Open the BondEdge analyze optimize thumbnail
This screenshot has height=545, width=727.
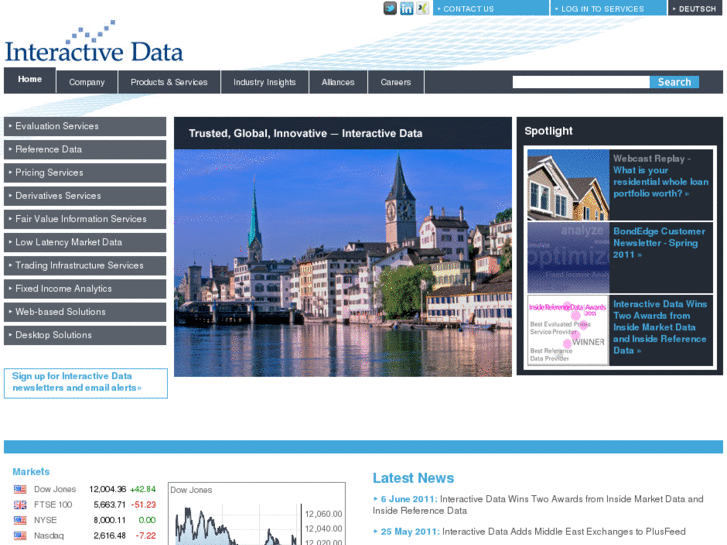tap(568, 257)
